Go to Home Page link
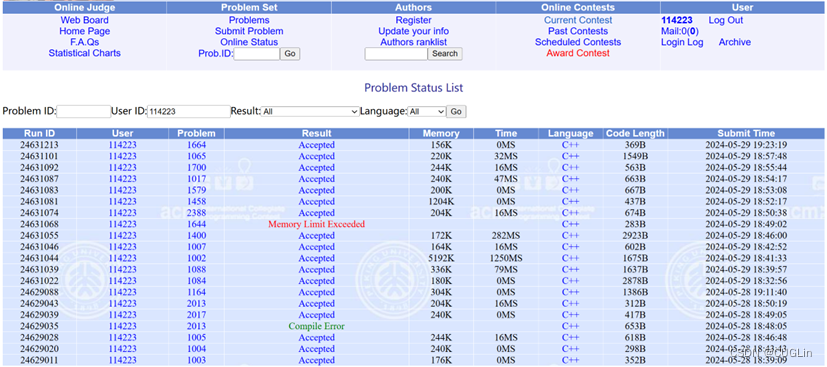Screen dimensions: 827x367 click(x=84, y=31)
